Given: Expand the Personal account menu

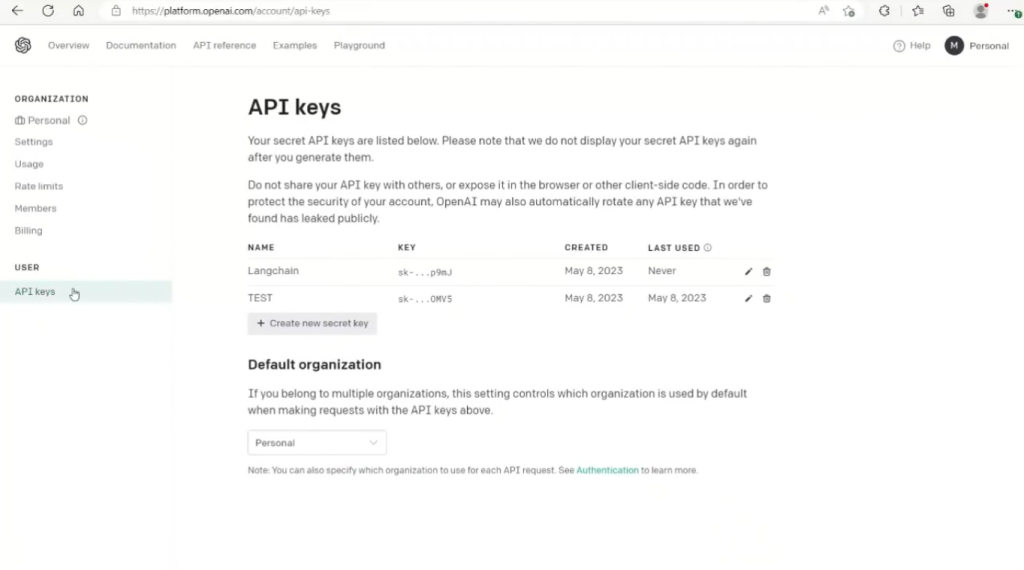Looking at the screenshot, I should (976, 46).
